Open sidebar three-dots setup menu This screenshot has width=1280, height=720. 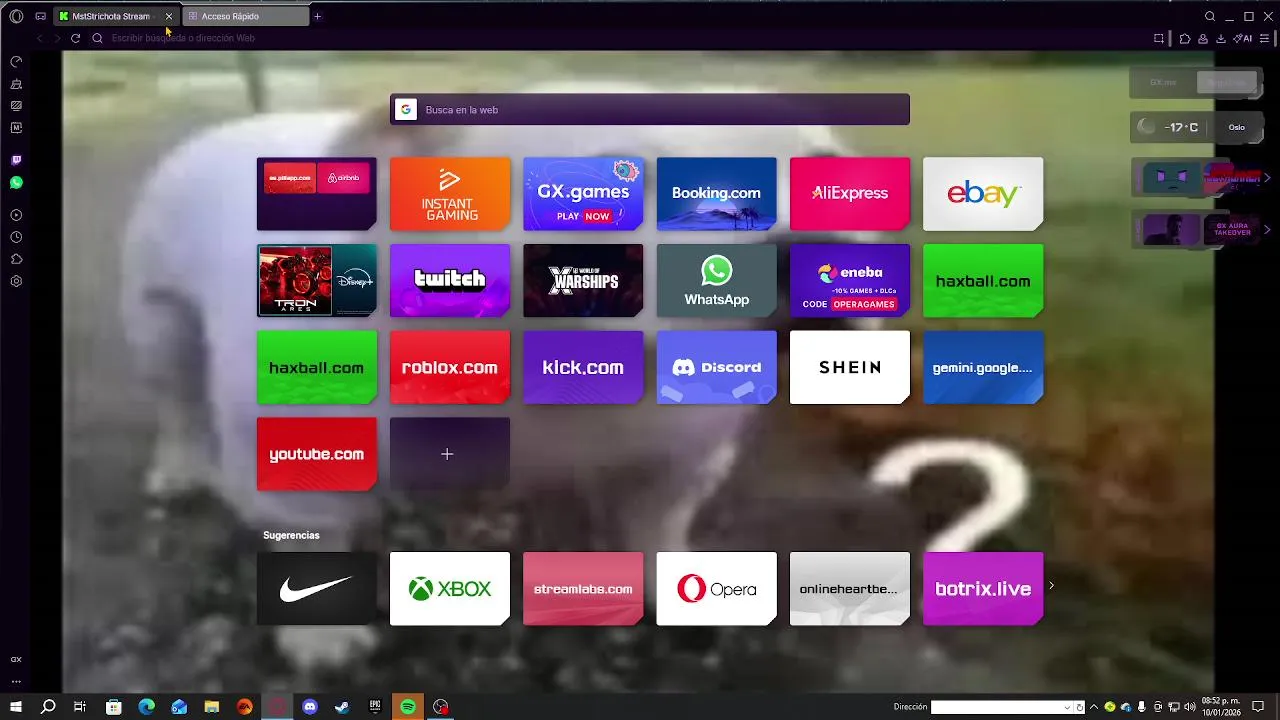pyautogui.click(x=16, y=681)
